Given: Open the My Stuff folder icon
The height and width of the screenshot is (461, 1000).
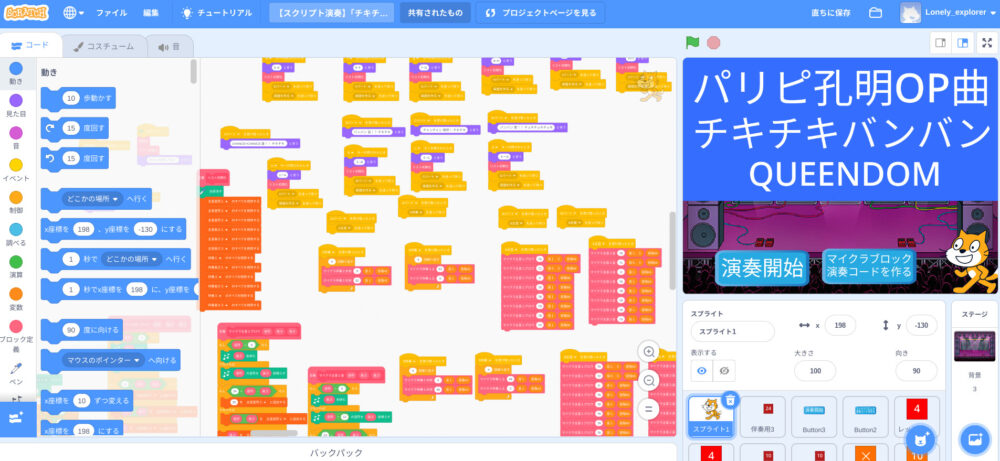Looking at the screenshot, I should 875,13.
